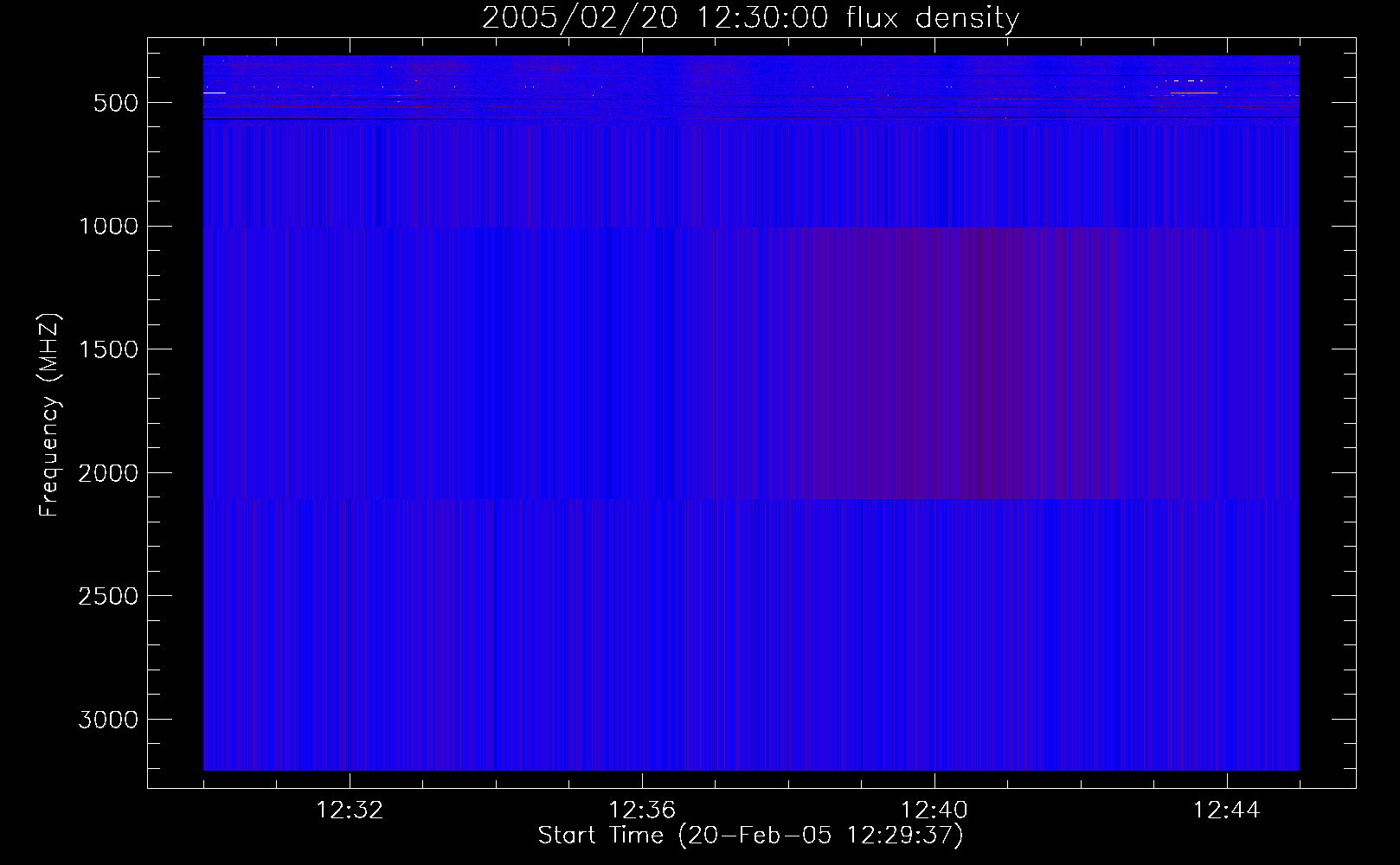The image size is (1400, 865).
Task: Click the 12:36 time tick label
Action: 642,811
